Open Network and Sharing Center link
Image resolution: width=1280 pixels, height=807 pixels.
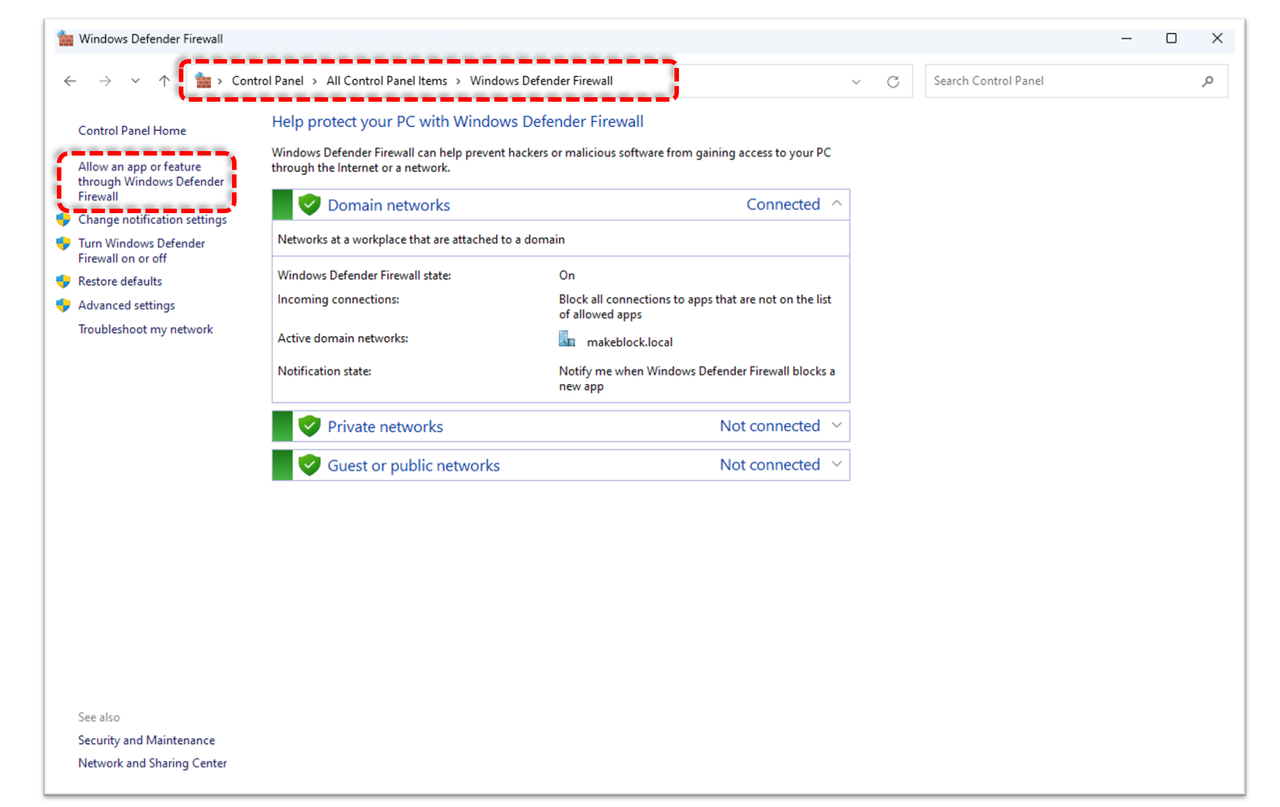pyautogui.click(x=152, y=764)
